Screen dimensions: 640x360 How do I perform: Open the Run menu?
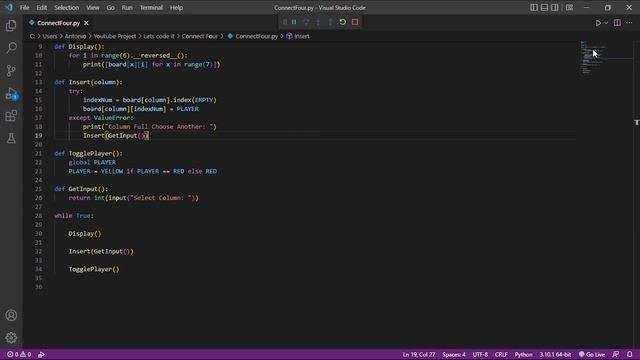point(127,8)
